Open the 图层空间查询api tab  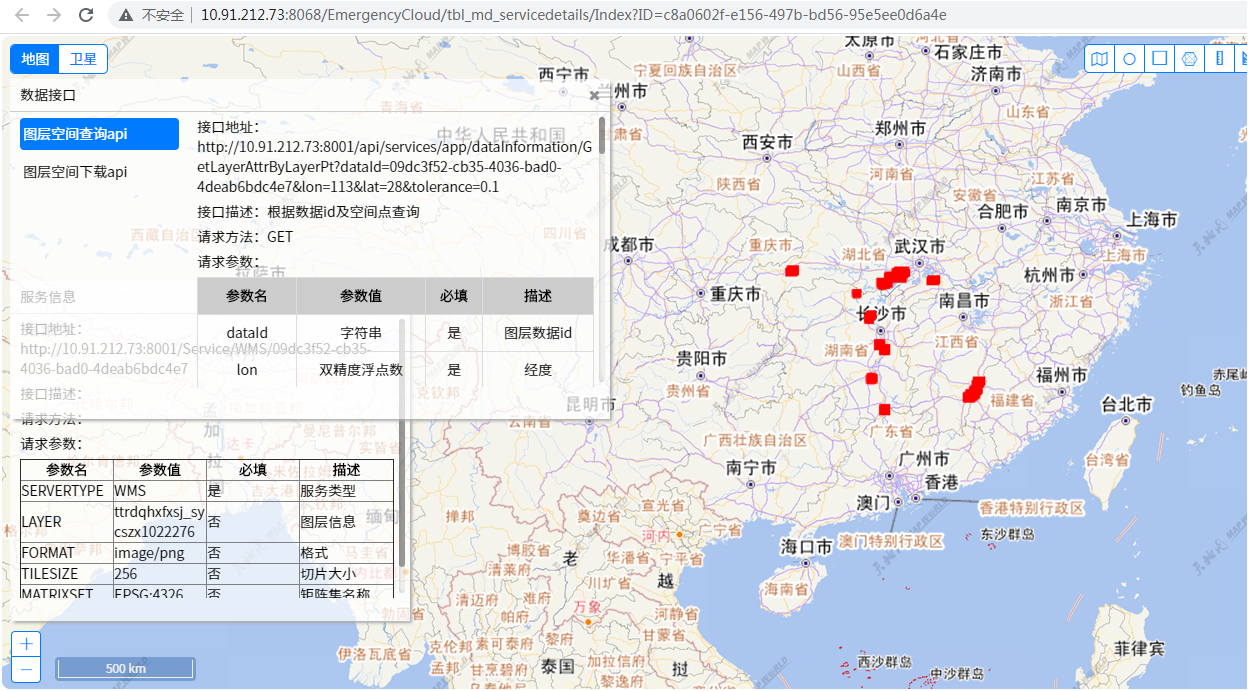point(99,134)
